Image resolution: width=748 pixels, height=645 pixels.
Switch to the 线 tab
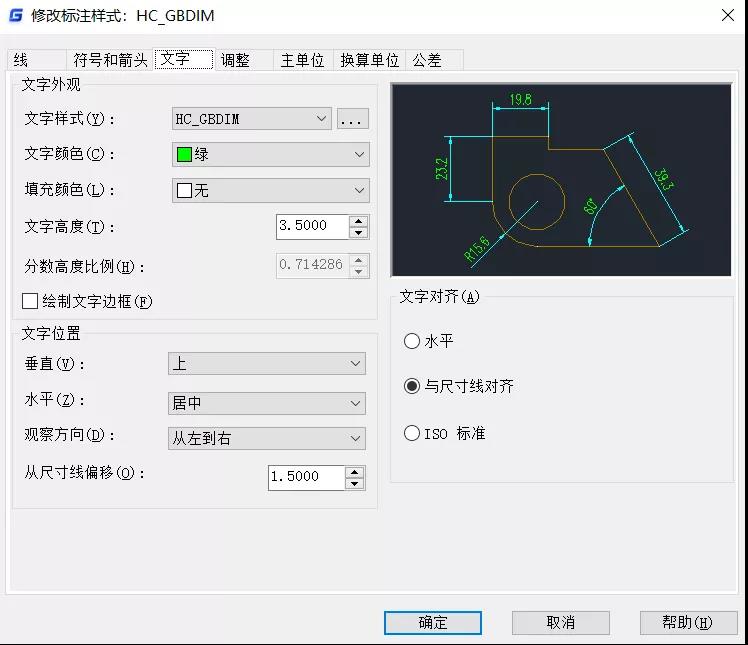(x=37, y=60)
